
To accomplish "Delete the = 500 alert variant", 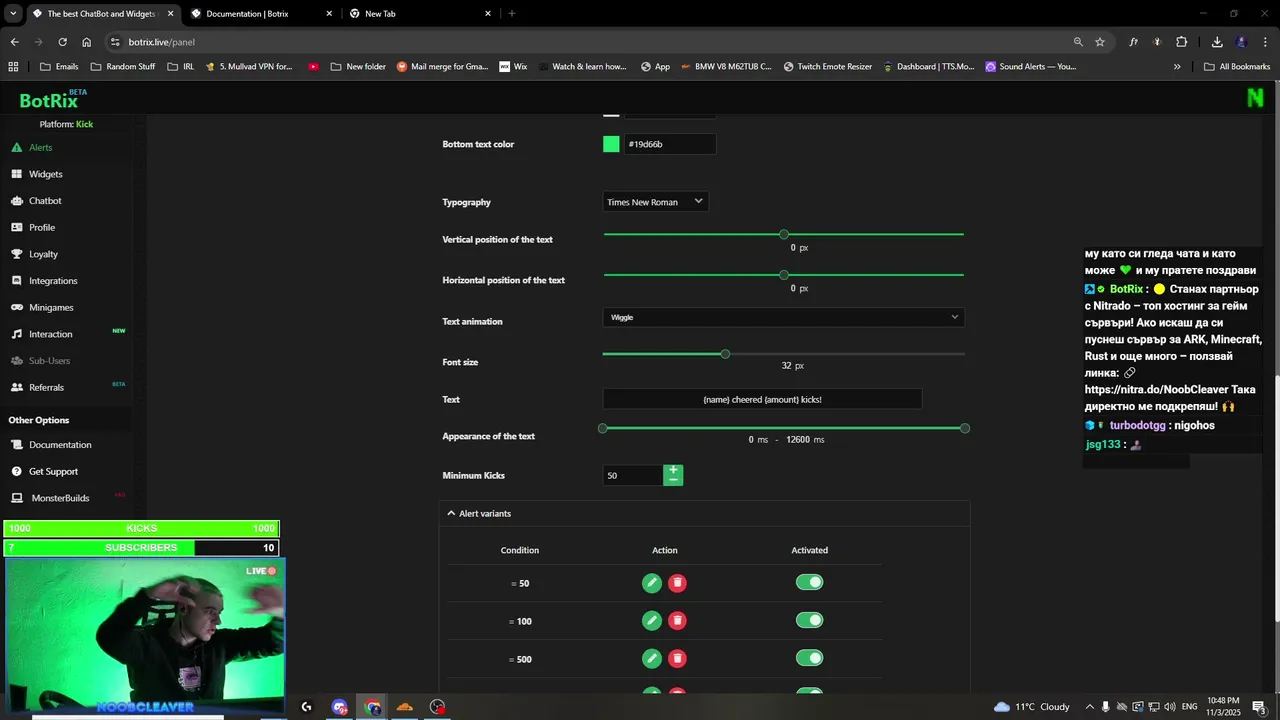I will pyautogui.click(x=677, y=658).
